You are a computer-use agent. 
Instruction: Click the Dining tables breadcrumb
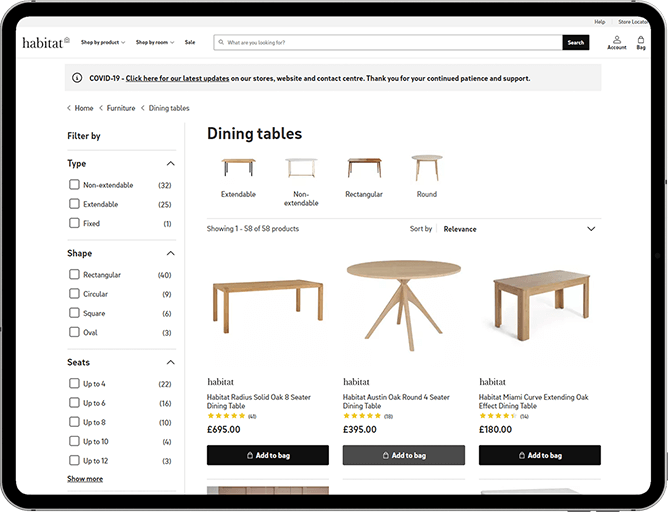tap(169, 108)
